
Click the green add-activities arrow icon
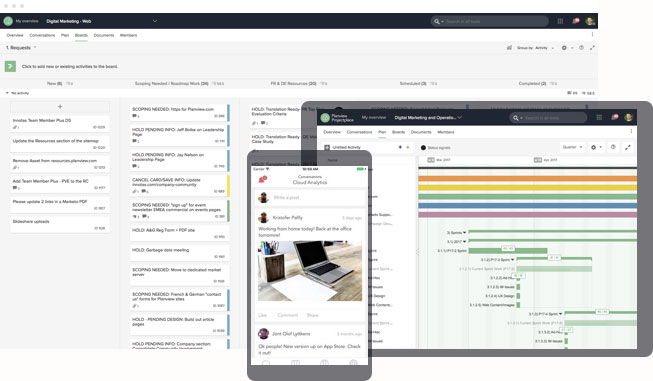pyautogui.click(x=10, y=66)
